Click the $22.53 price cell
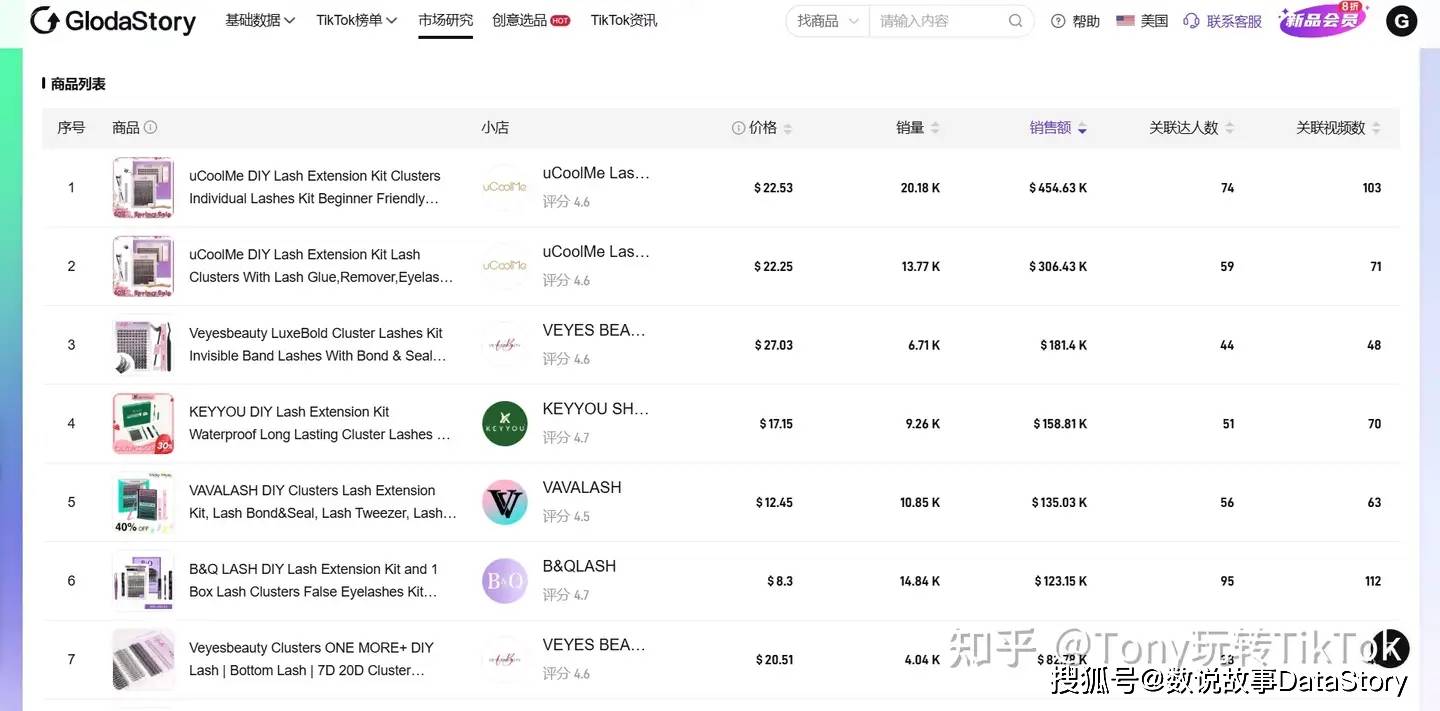This screenshot has width=1440, height=711. click(x=773, y=188)
